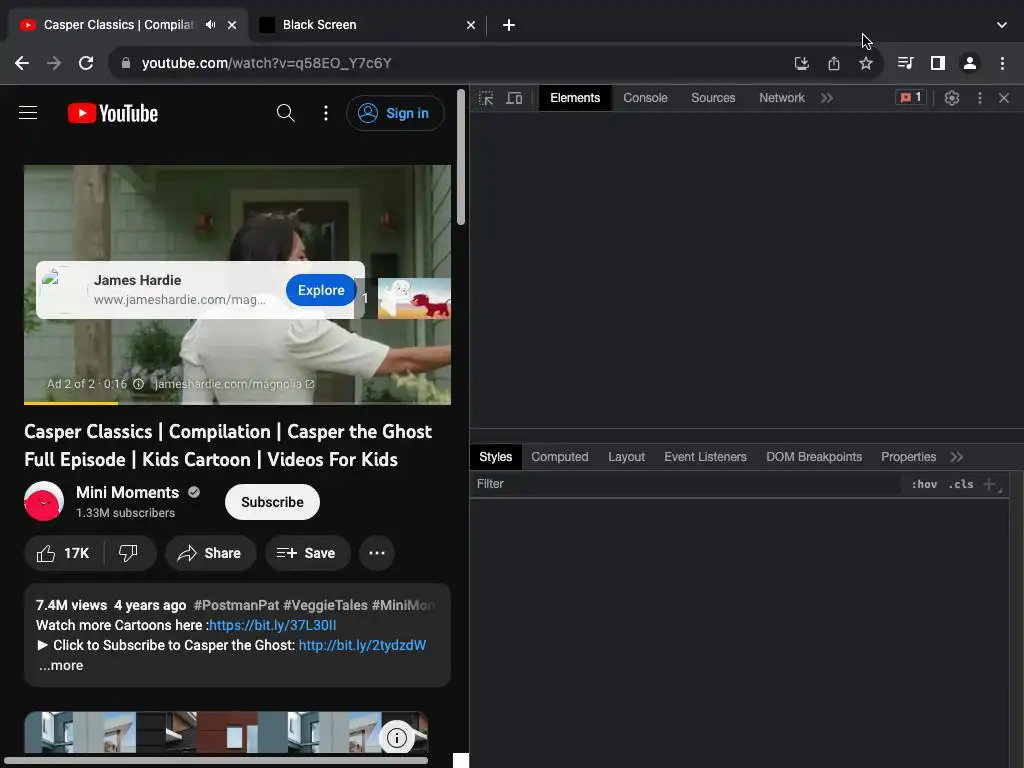The height and width of the screenshot is (768, 1024).
Task: Open the Event Listeners pane tab
Action: tap(705, 457)
